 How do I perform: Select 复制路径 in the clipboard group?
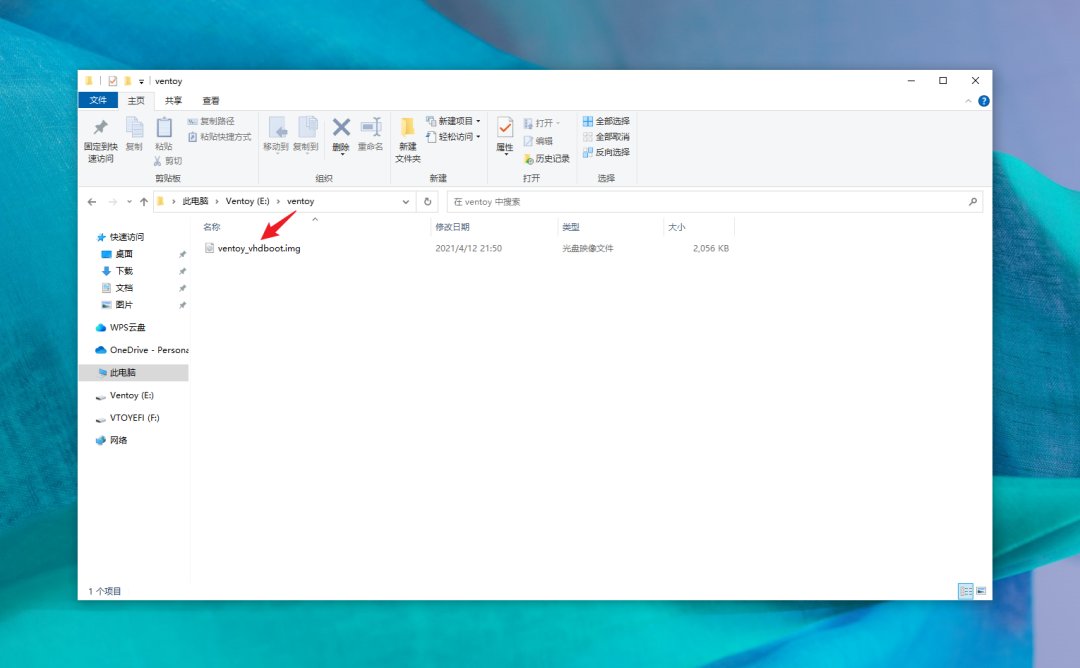click(x=211, y=121)
